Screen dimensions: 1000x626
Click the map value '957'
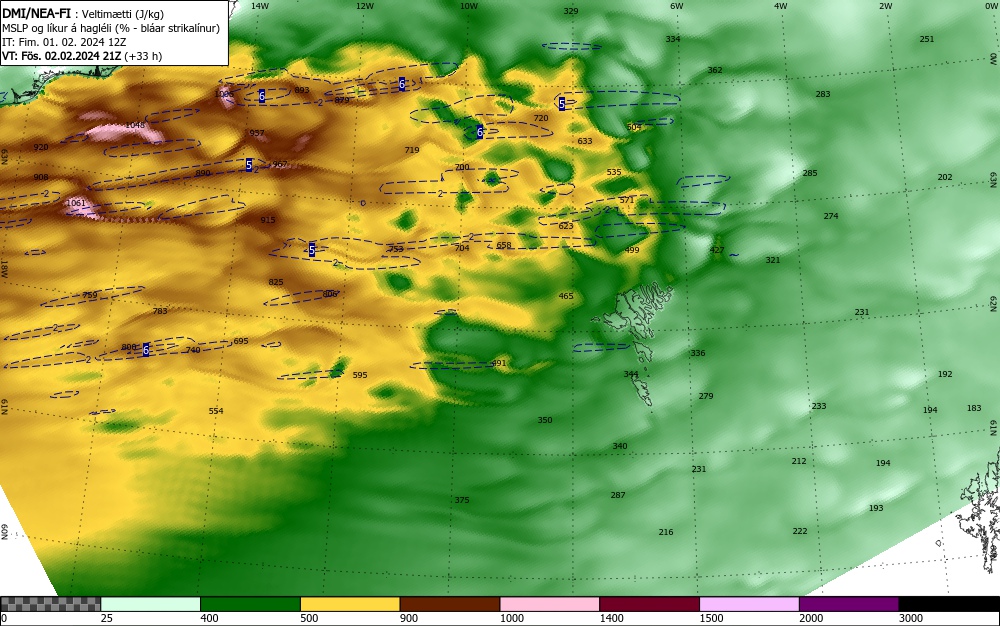[256, 133]
